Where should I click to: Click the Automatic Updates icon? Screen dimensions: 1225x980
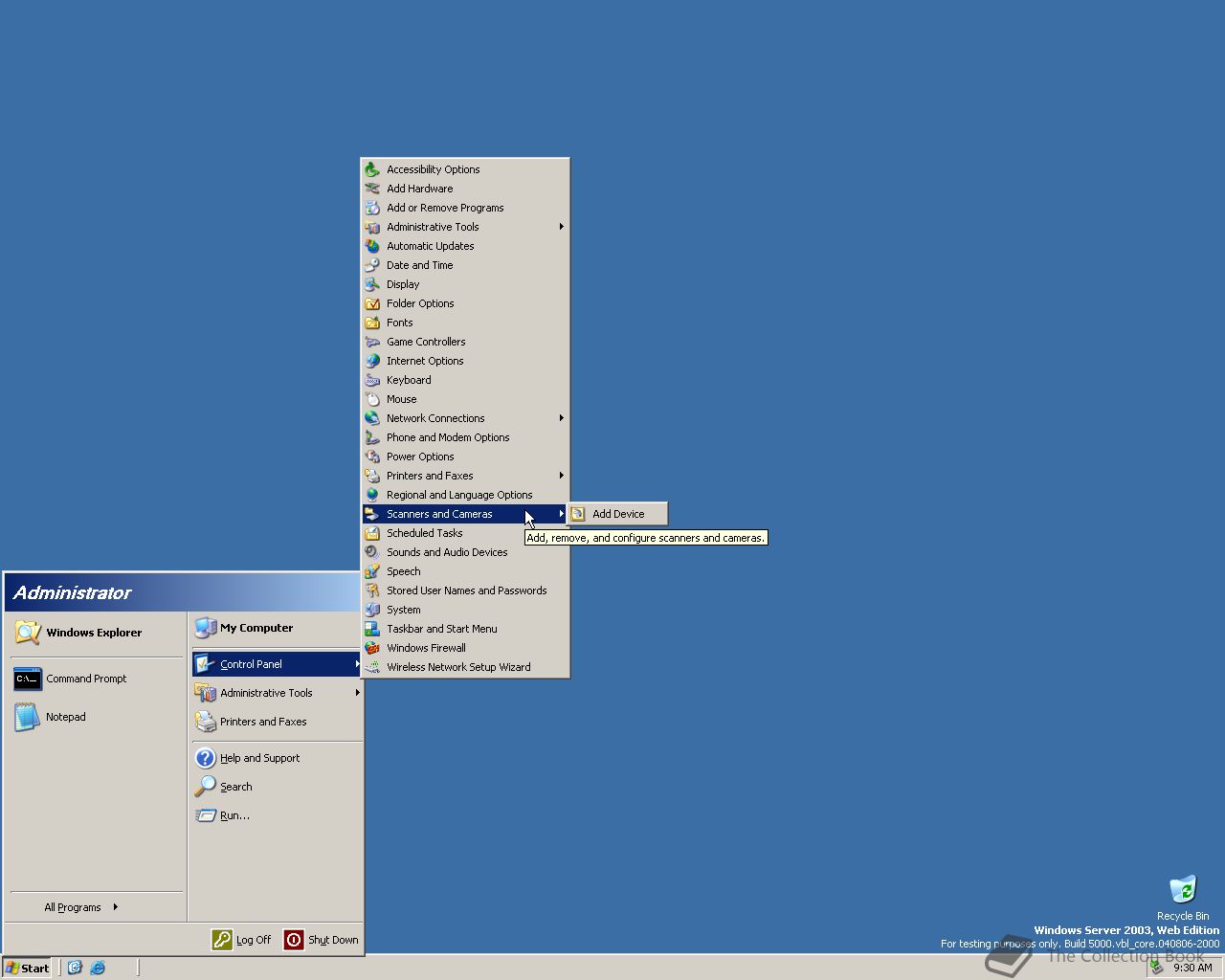[x=372, y=246]
